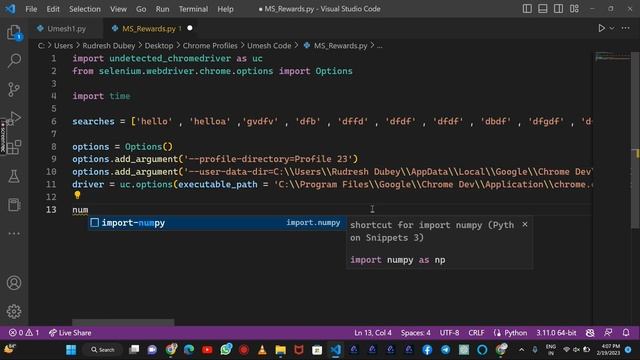Toggle the Secondary Side Bar layout icon
640x360 pixels.
(558, 9)
